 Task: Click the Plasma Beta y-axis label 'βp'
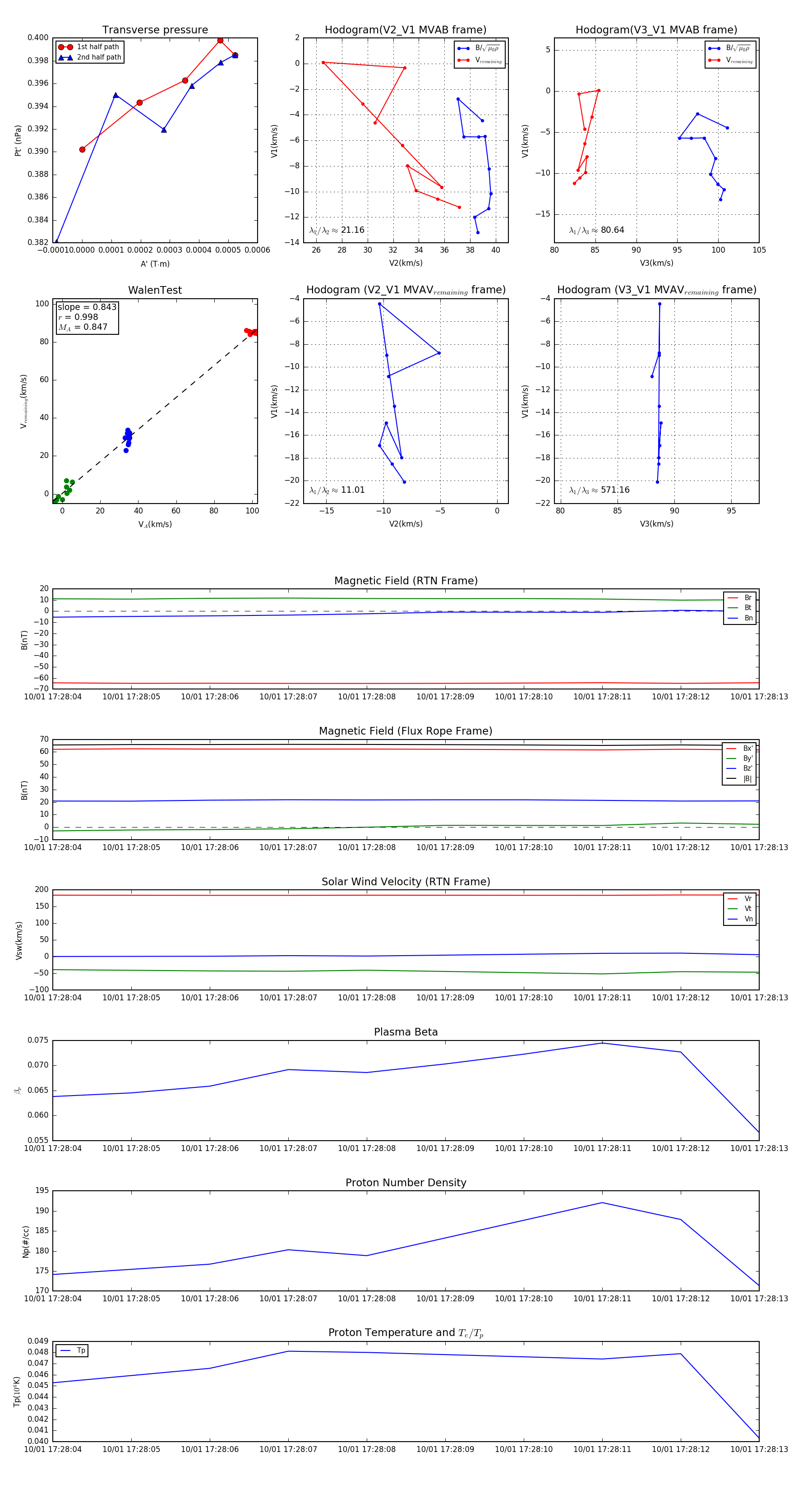(17, 1091)
